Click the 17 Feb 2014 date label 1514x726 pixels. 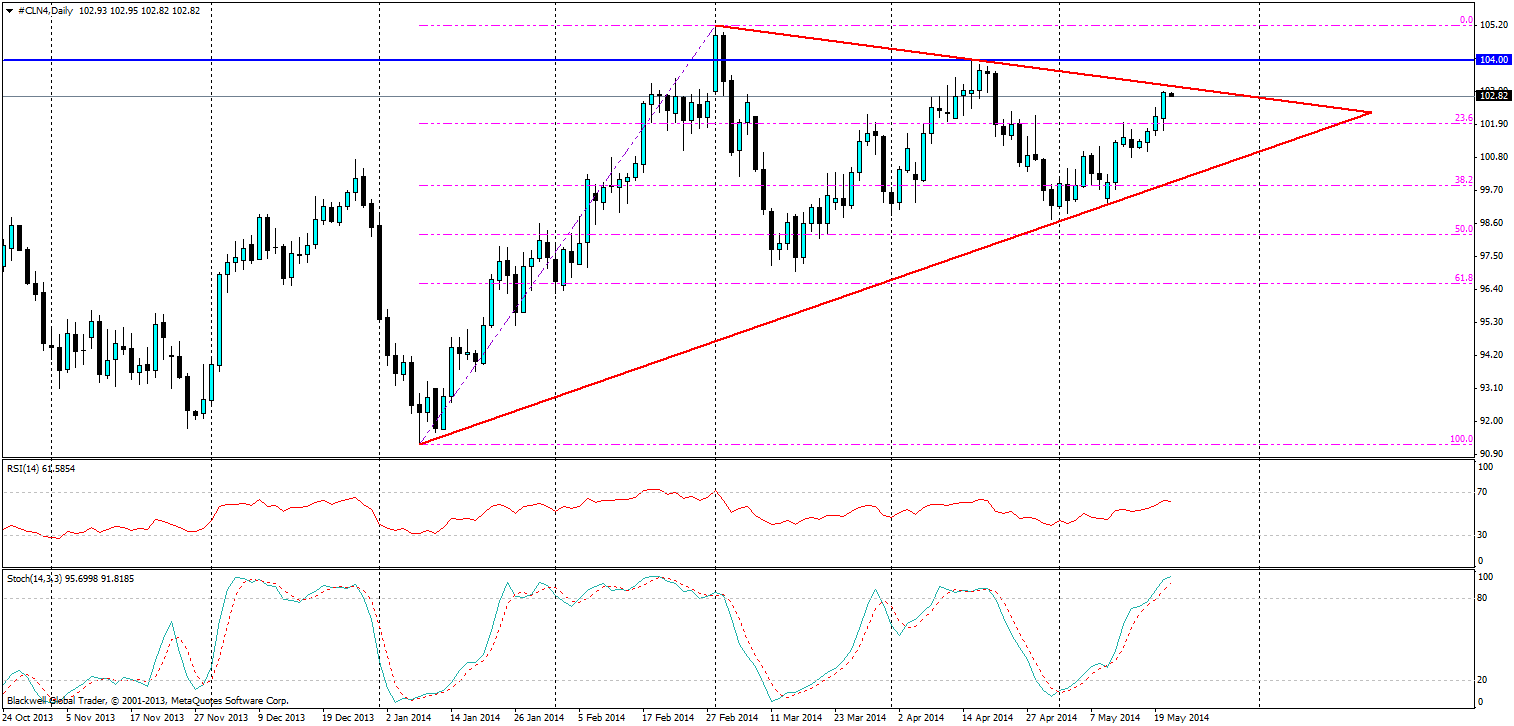pos(668,718)
